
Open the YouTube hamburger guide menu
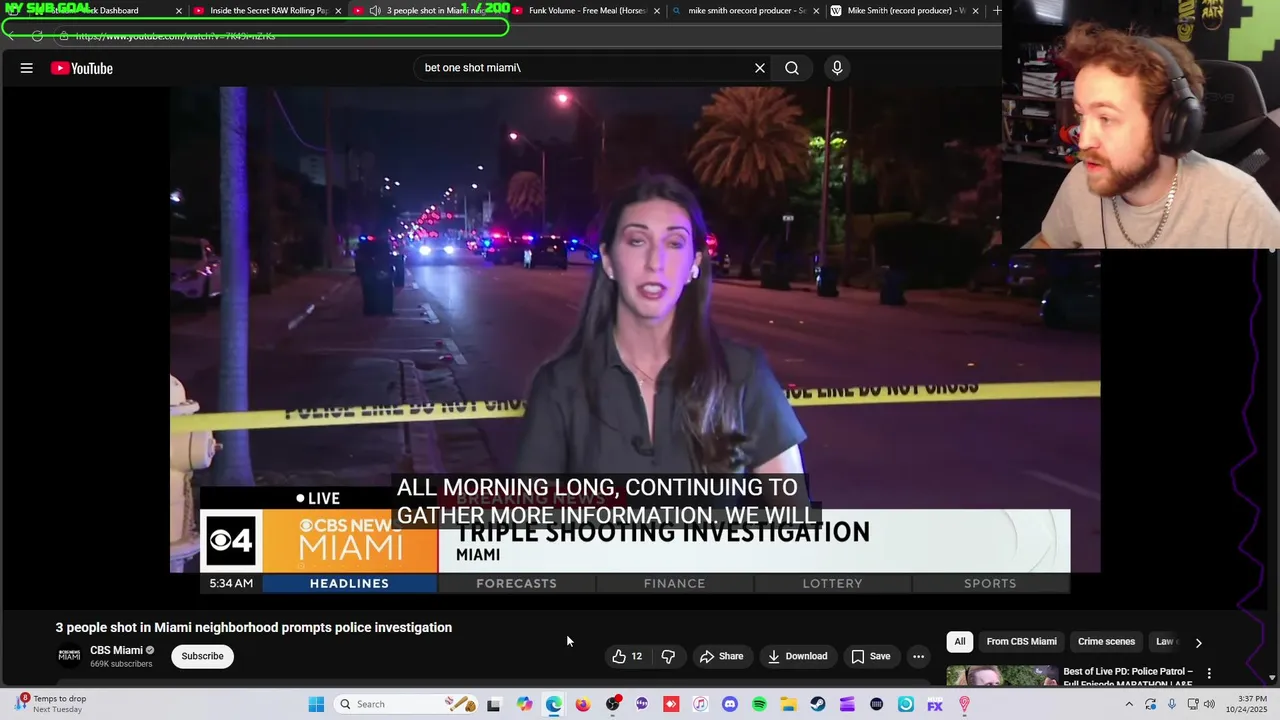pyautogui.click(x=27, y=68)
